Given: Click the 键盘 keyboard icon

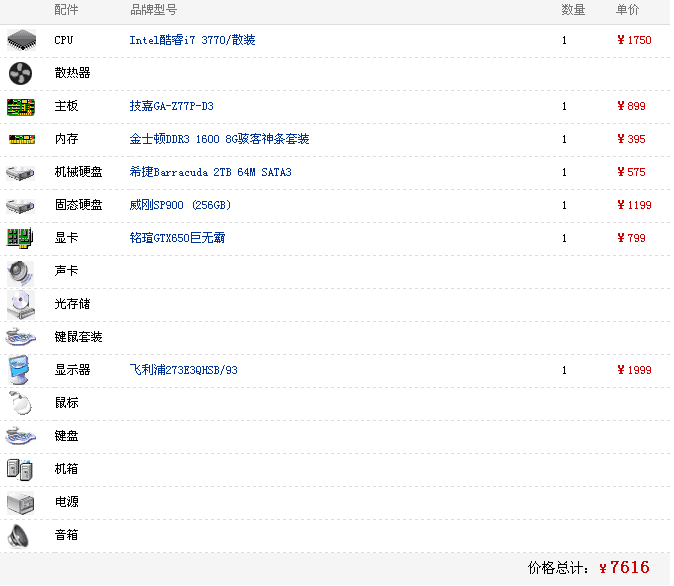Looking at the screenshot, I should pyautogui.click(x=21, y=436).
